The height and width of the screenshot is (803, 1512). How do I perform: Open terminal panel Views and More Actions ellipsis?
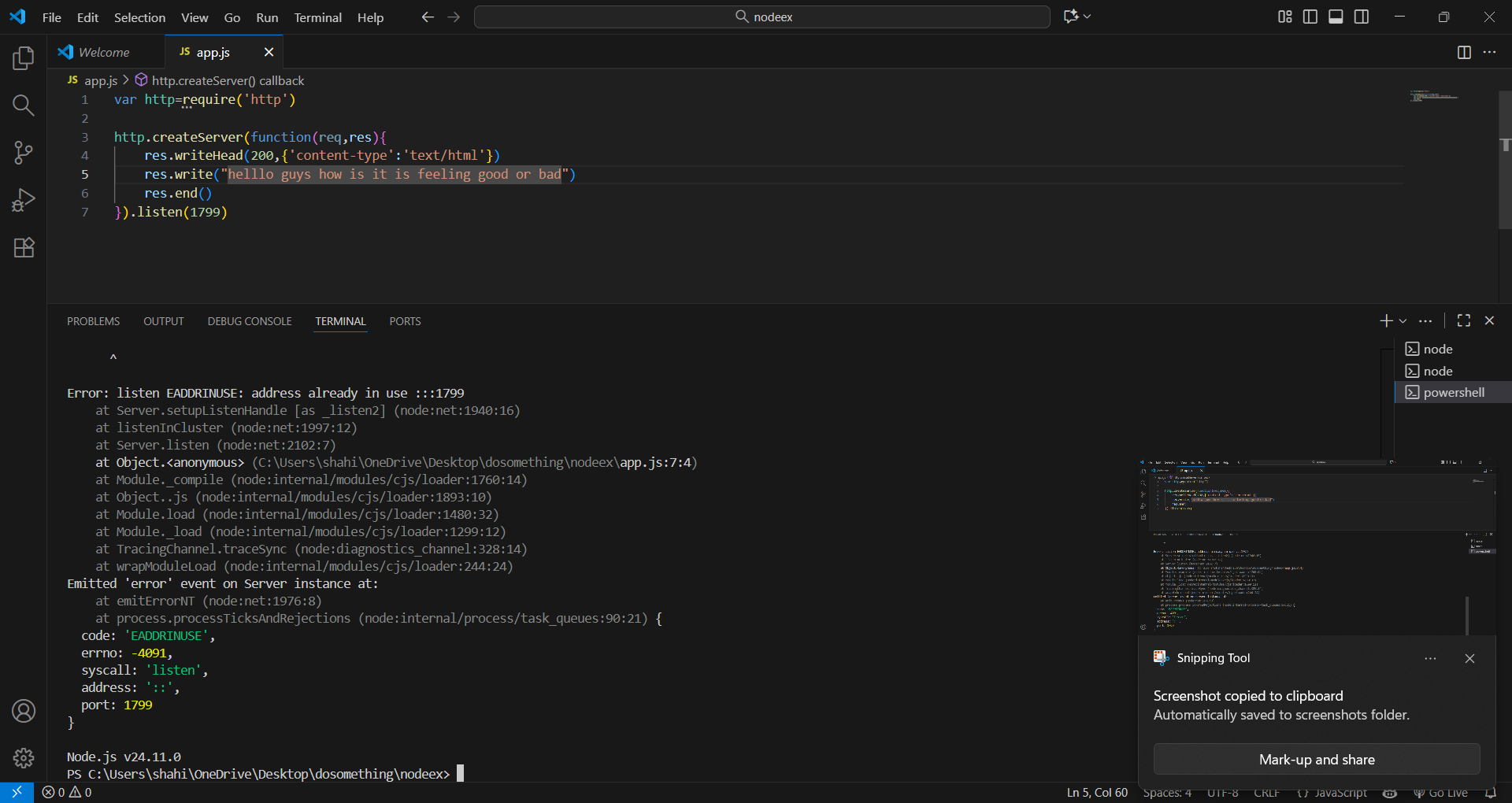coord(1425,321)
